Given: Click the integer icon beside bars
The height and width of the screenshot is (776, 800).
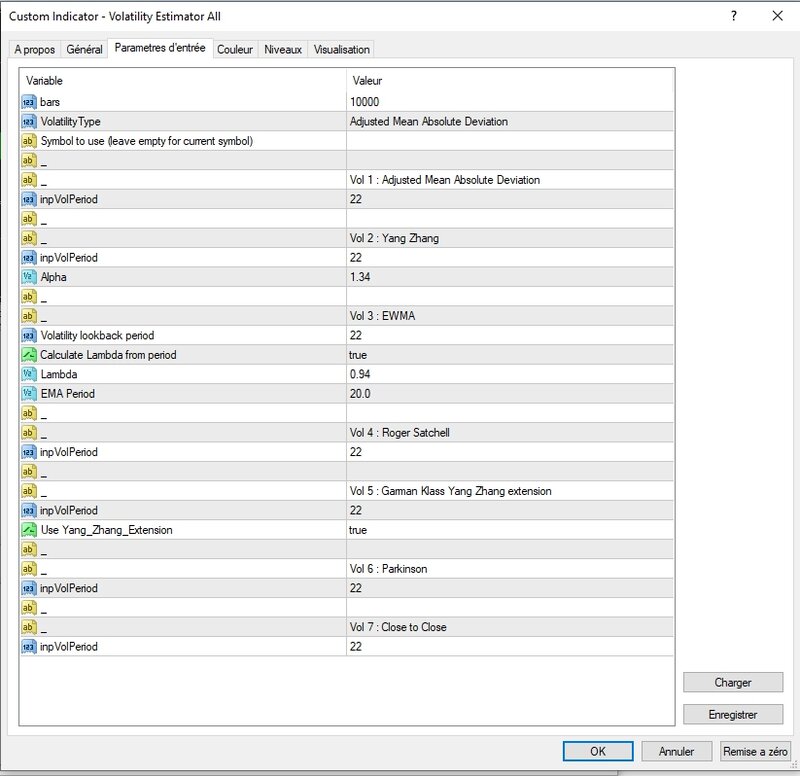Looking at the screenshot, I should (x=29, y=102).
